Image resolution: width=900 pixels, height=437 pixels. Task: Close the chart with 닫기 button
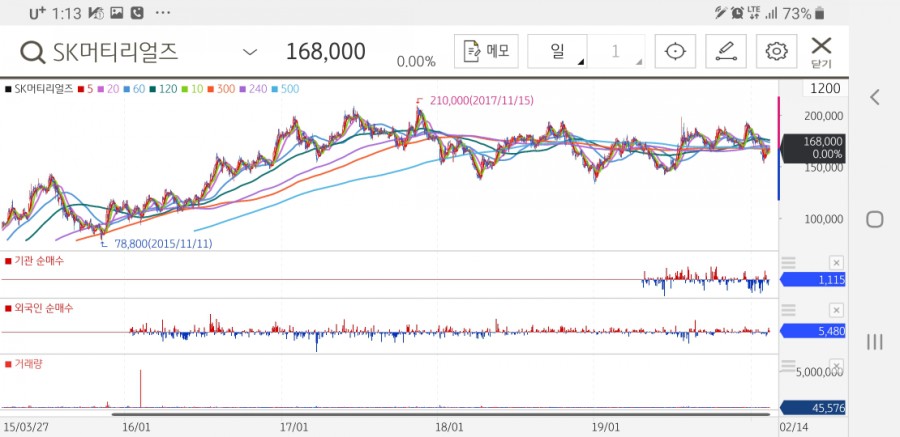pos(821,52)
